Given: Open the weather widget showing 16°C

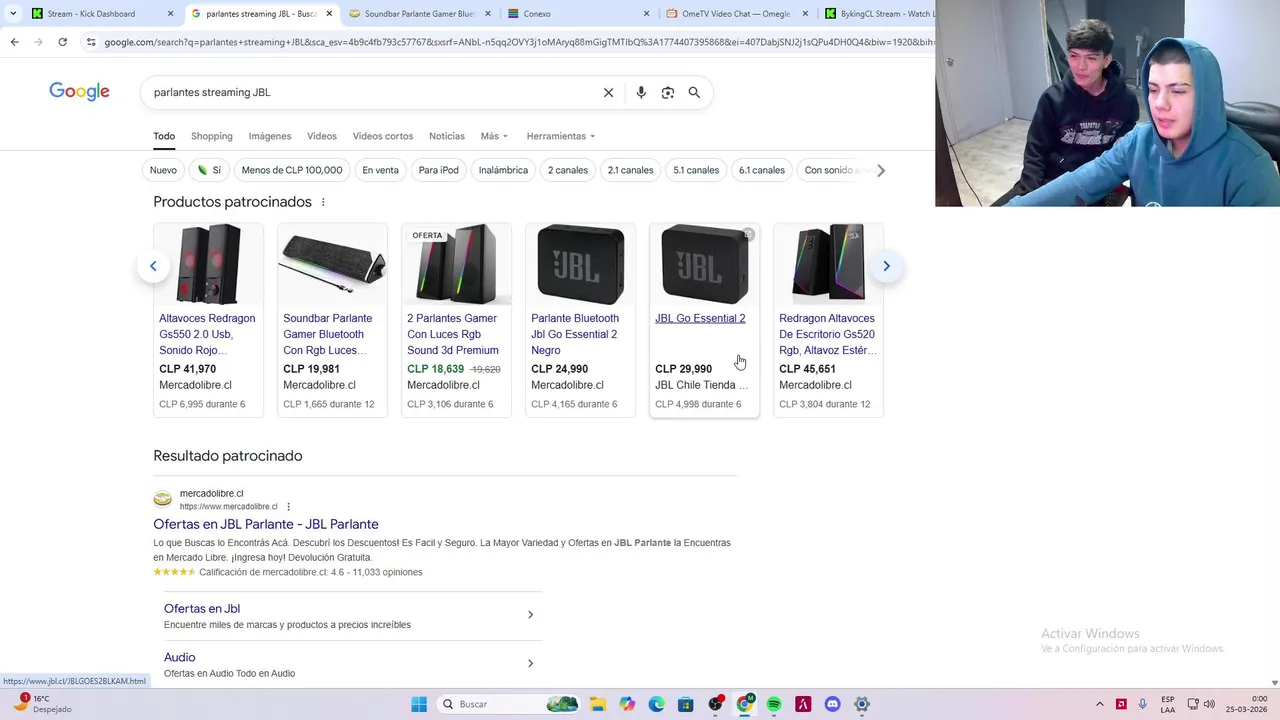Looking at the screenshot, I should (42, 704).
